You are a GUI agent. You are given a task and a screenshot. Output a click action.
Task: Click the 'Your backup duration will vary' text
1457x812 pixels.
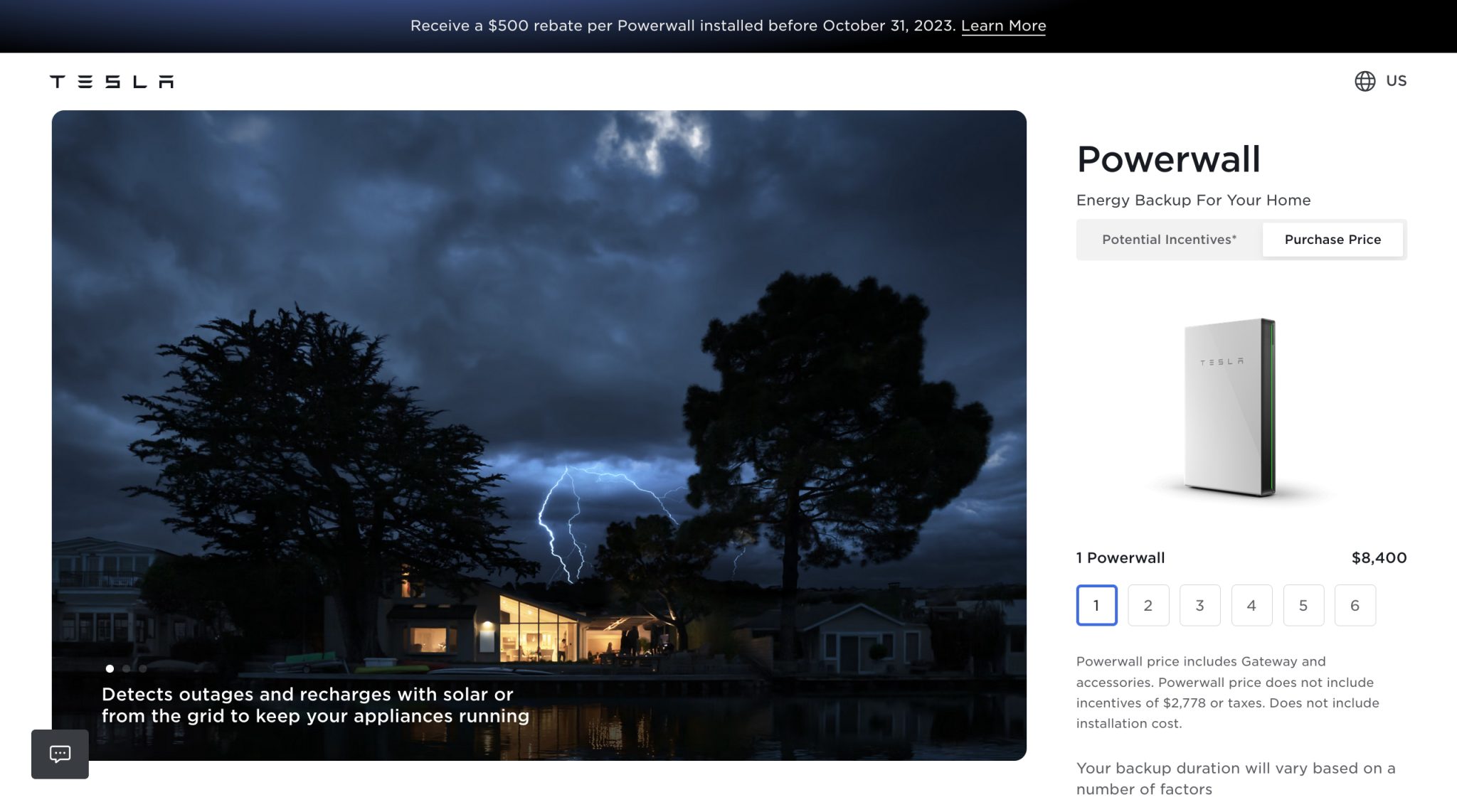[x=1236, y=779]
